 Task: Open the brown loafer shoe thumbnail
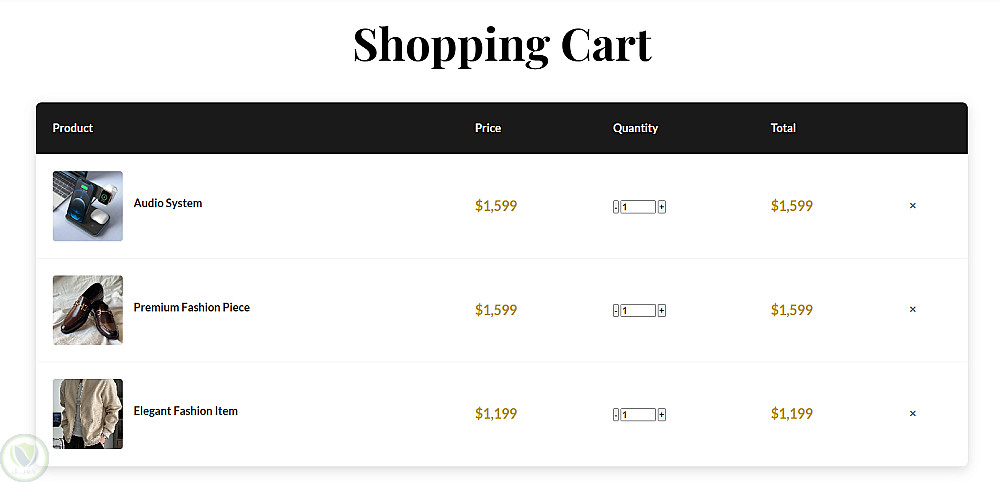pos(88,310)
